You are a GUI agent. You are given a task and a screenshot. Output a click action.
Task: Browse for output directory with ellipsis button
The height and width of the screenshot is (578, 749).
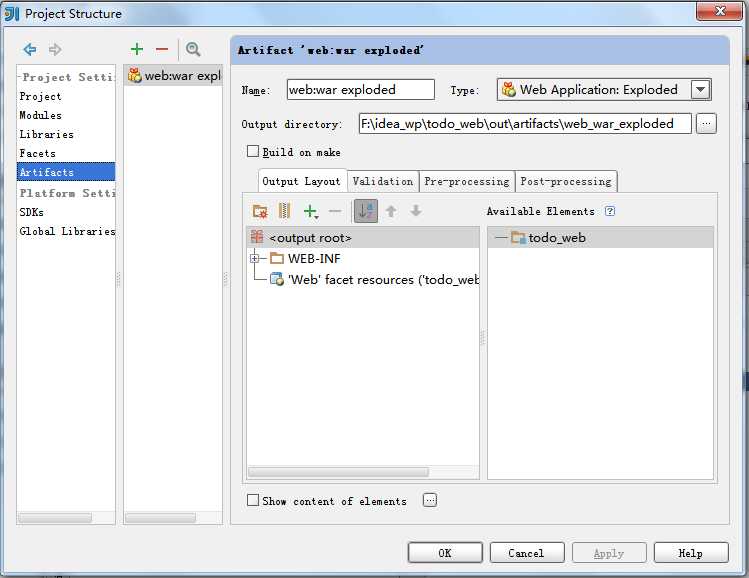point(706,124)
